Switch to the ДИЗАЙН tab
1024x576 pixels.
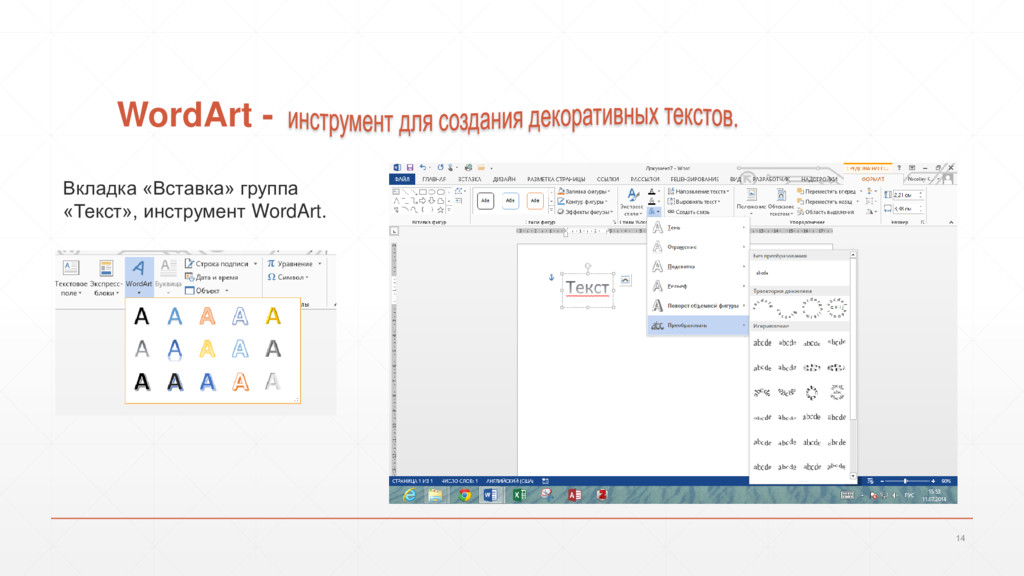[504, 179]
